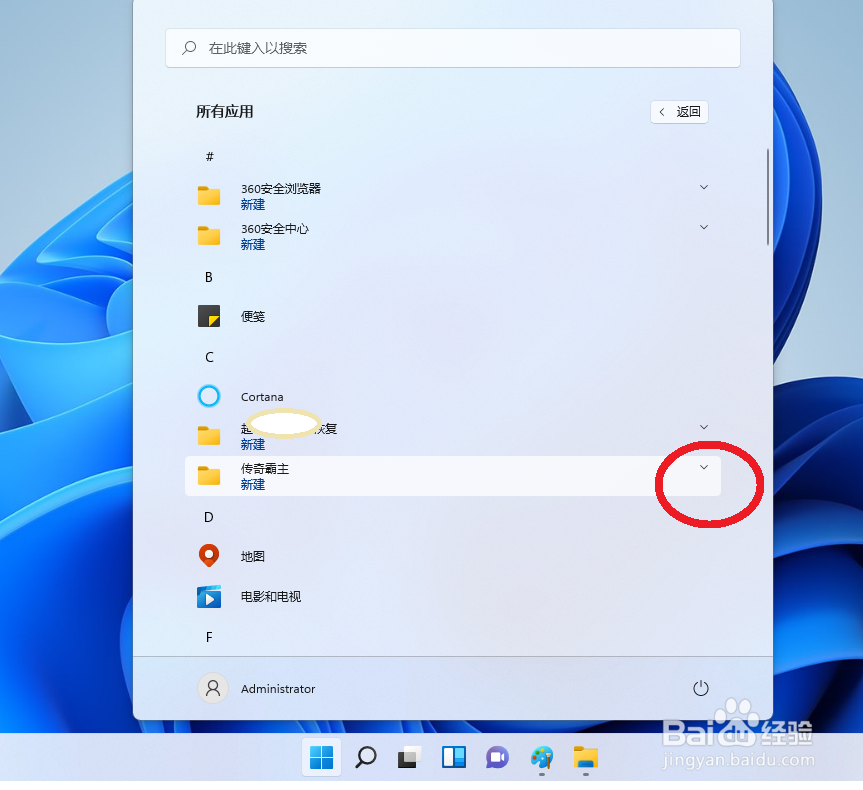Image resolution: width=863 pixels, height=790 pixels.
Task: Open the 传奇霸主 folder icon
Action: [x=209, y=476]
